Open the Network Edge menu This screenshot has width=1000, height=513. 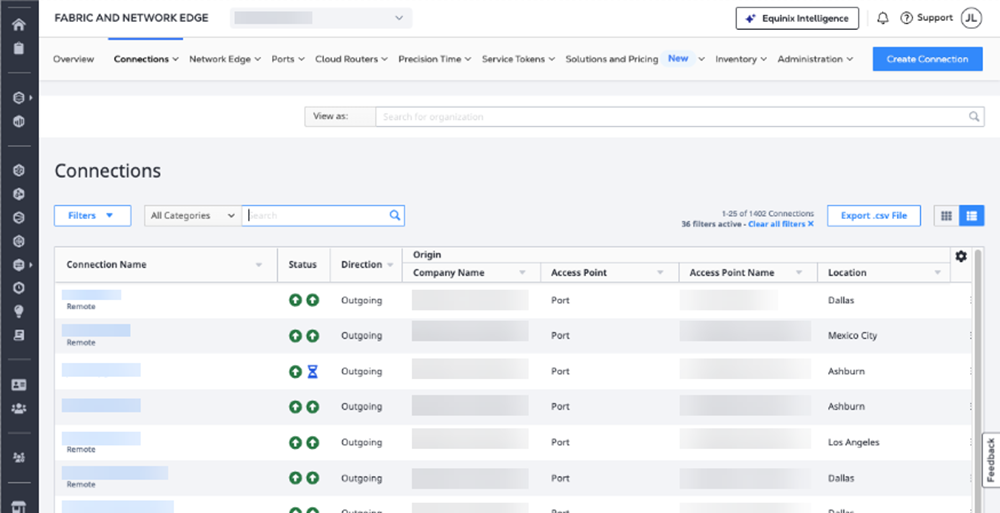pos(225,59)
